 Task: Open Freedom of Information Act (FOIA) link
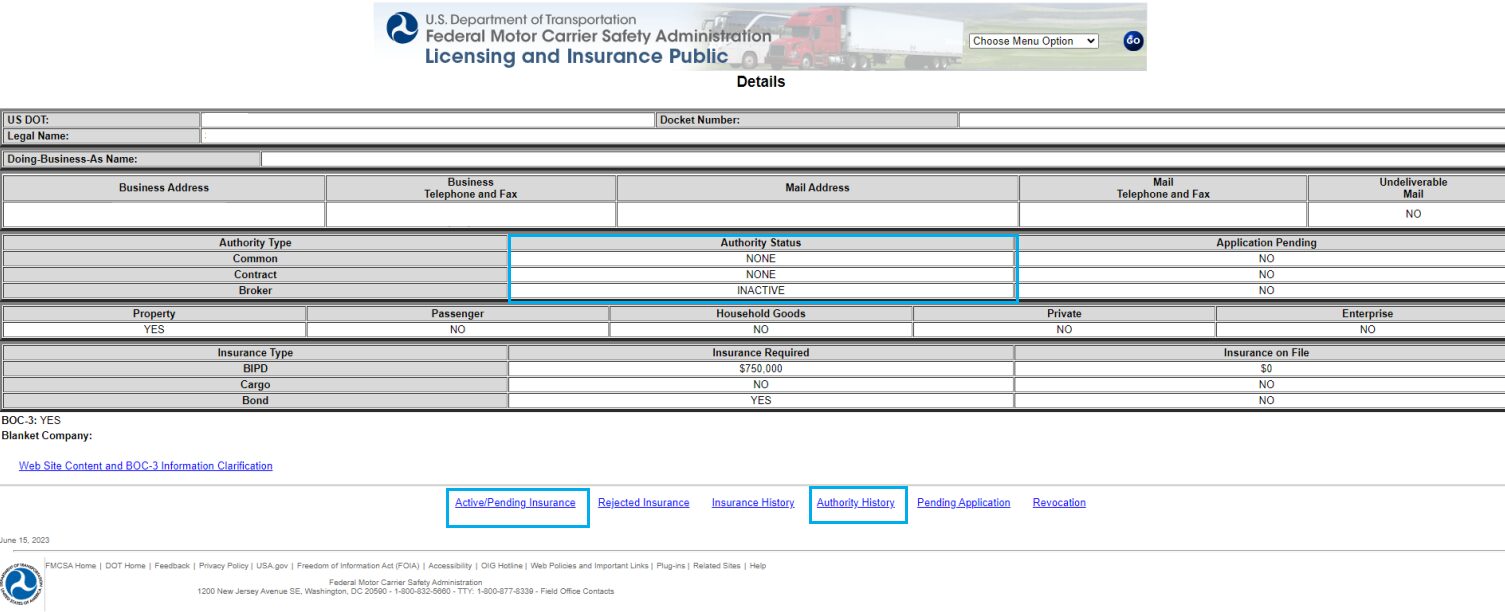point(359,566)
